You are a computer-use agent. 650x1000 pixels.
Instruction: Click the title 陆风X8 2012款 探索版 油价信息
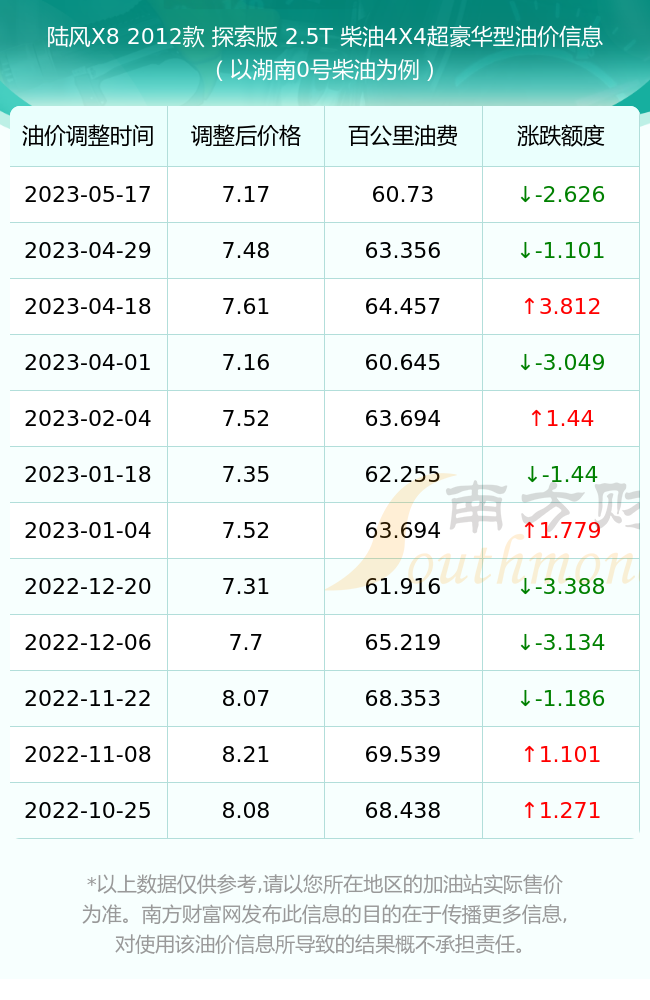325,37
